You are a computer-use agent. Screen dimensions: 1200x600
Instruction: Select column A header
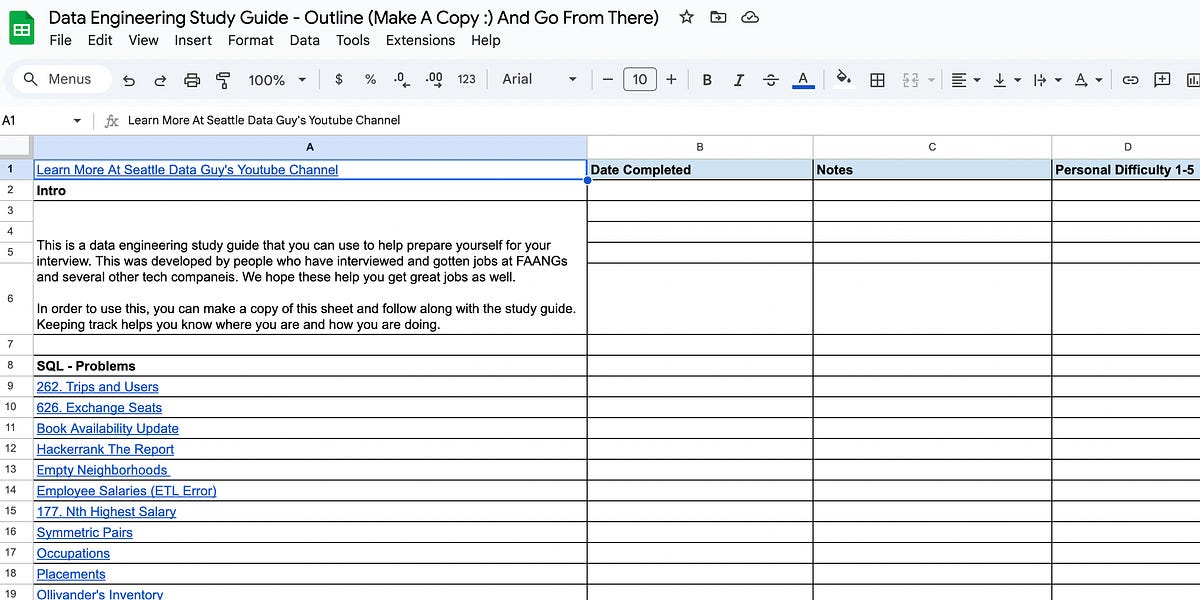310,147
